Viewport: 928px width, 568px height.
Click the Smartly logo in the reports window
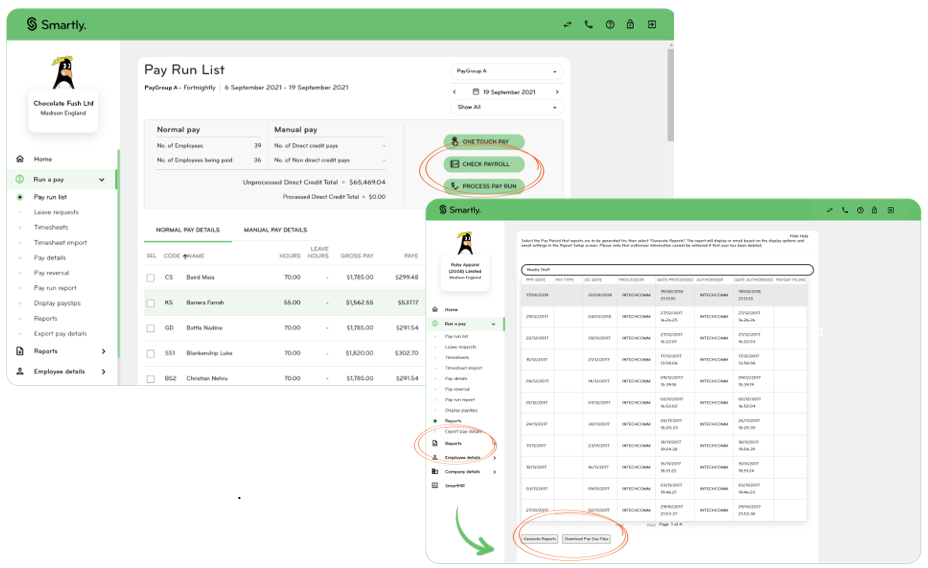pos(460,210)
